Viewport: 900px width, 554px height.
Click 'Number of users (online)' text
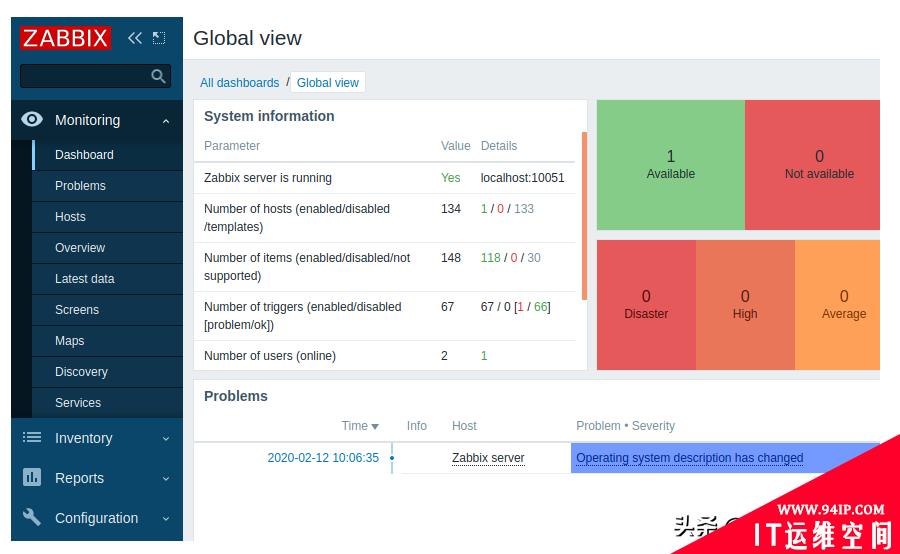click(x=270, y=356)
